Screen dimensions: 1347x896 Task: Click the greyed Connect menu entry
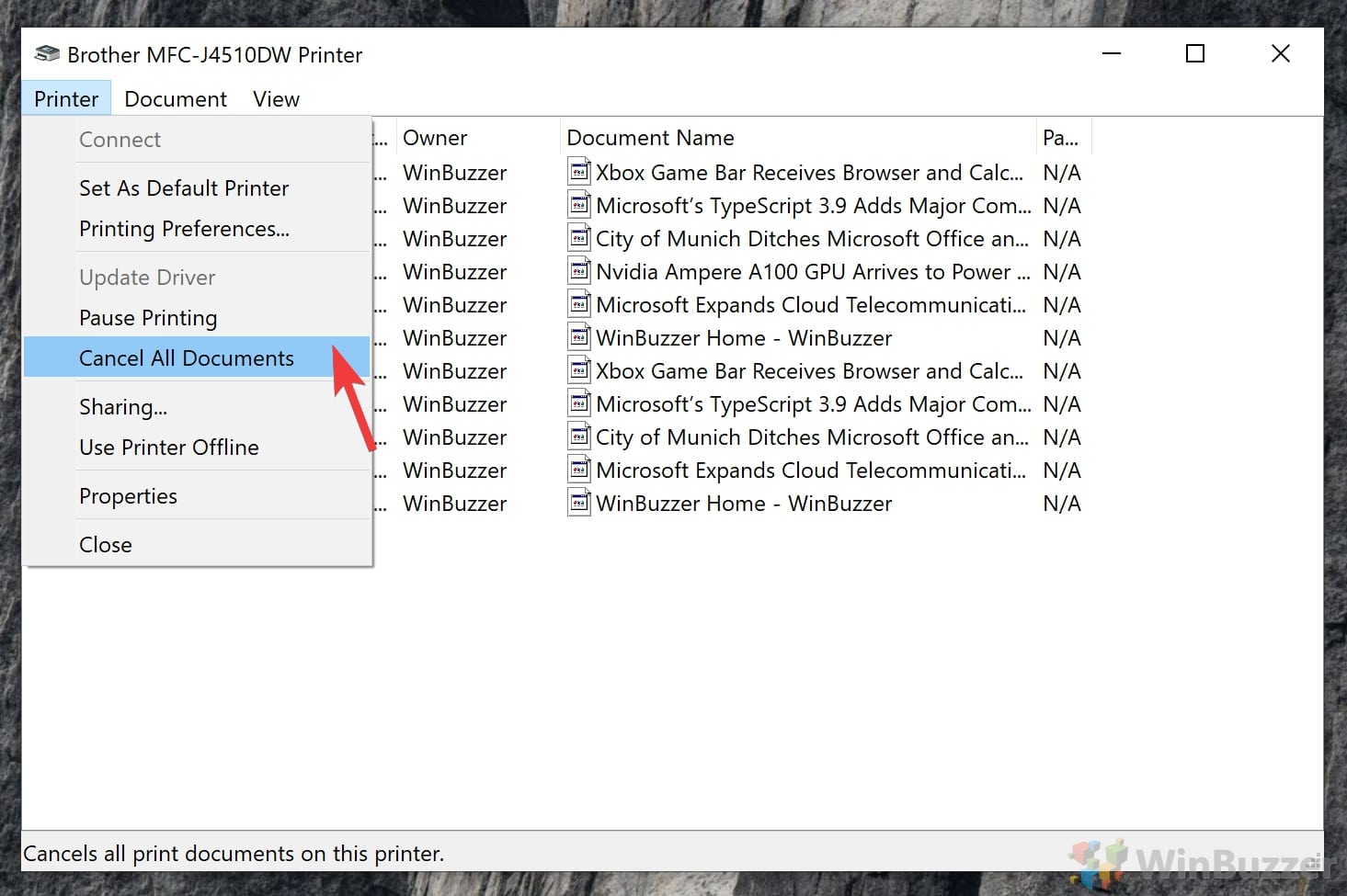[x=197, y=139]
